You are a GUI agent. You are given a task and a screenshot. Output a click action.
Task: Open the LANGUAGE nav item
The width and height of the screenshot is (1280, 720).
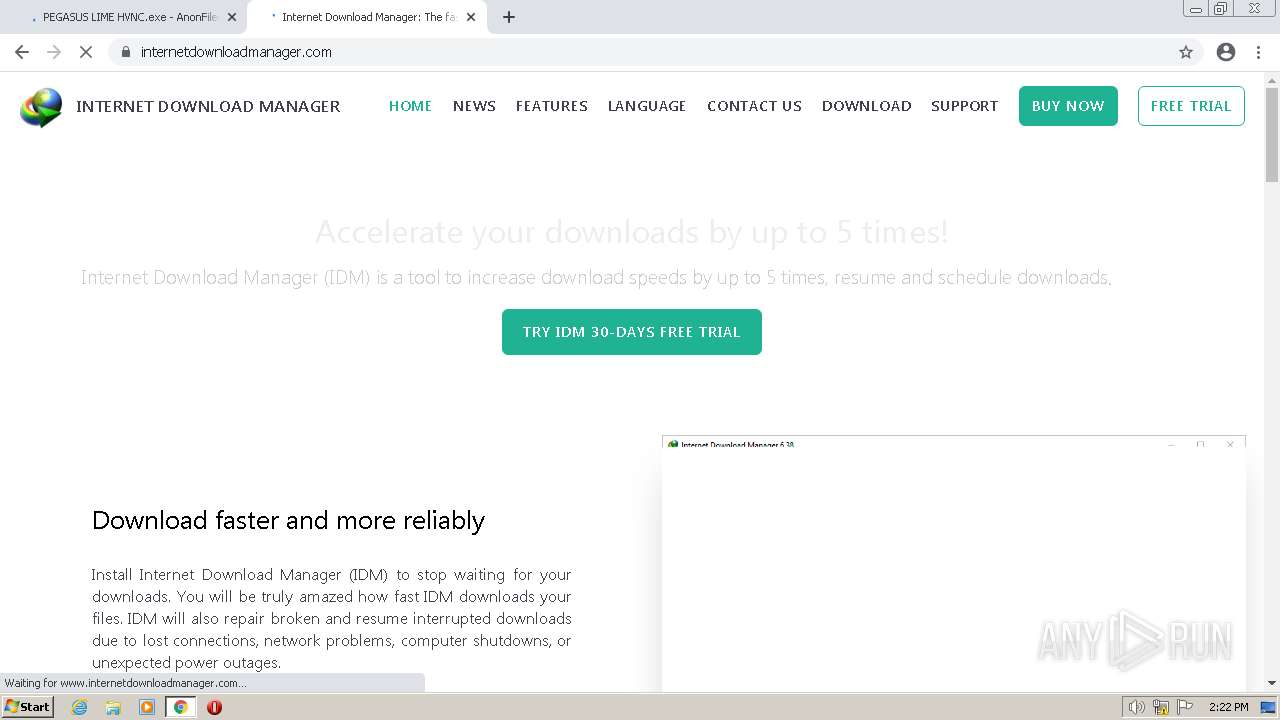point(647,106)
